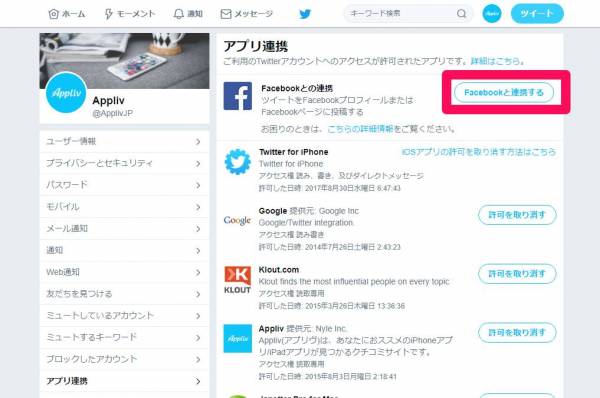Click the chevron next to Web通知
This screenshot has width=600, height=398.
198,272
